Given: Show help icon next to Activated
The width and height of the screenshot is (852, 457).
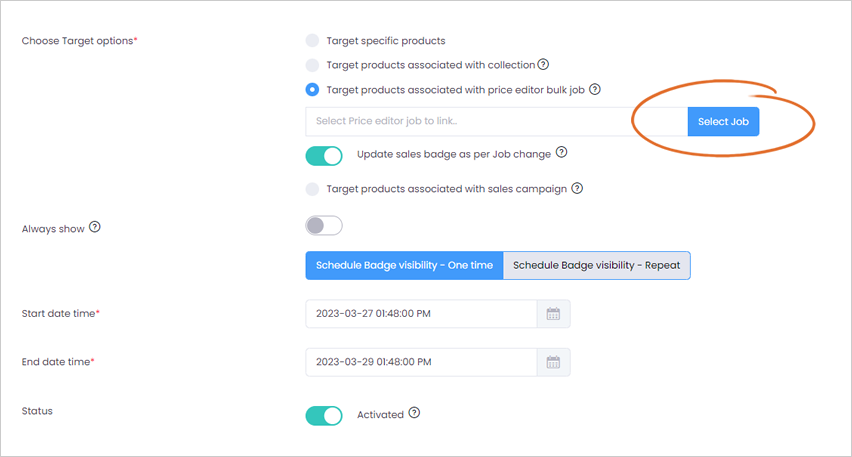Looking at the screenshot, I should point(414,413).
